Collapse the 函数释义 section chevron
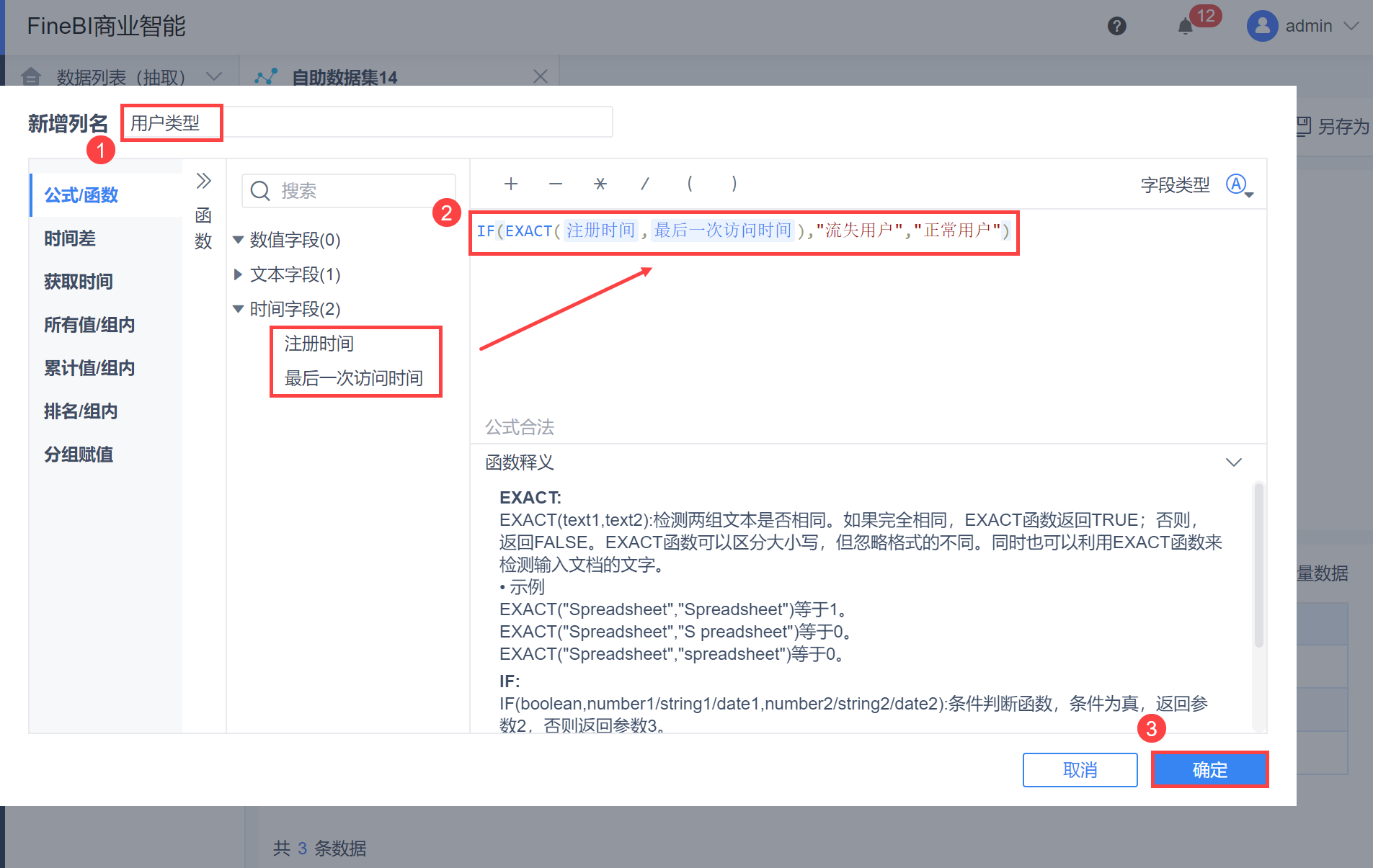The height and width of the screenshot is (868, 1373). pyautogui.click(x=1234, y=462)
